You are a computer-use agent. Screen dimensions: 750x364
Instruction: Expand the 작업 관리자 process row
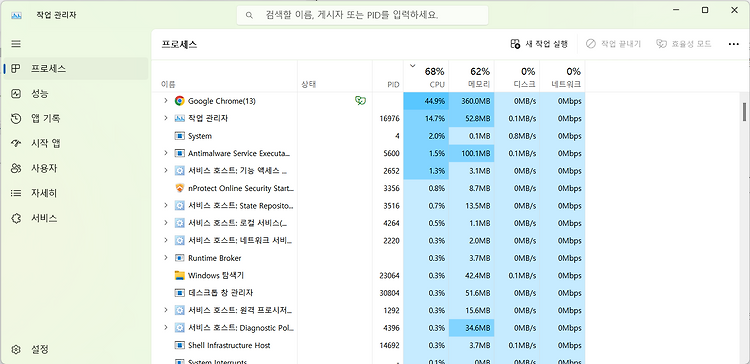pyautogui.click(x=165, y=118)
